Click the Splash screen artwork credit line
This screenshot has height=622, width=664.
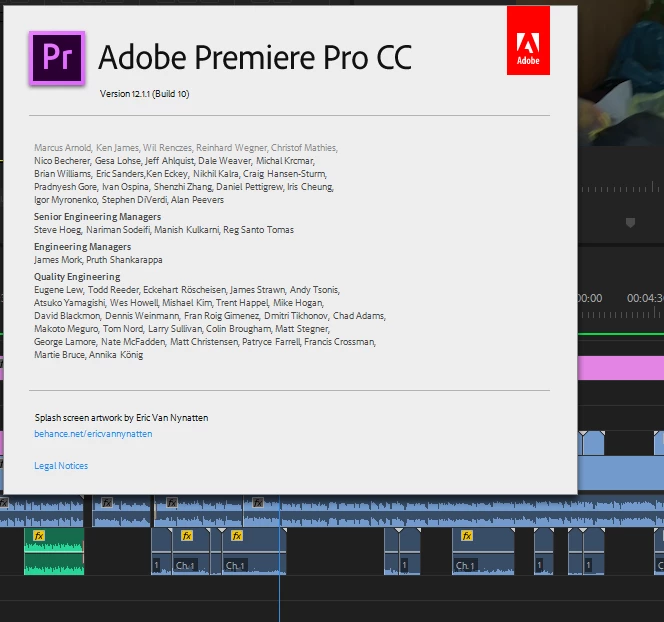click(122, 418)
